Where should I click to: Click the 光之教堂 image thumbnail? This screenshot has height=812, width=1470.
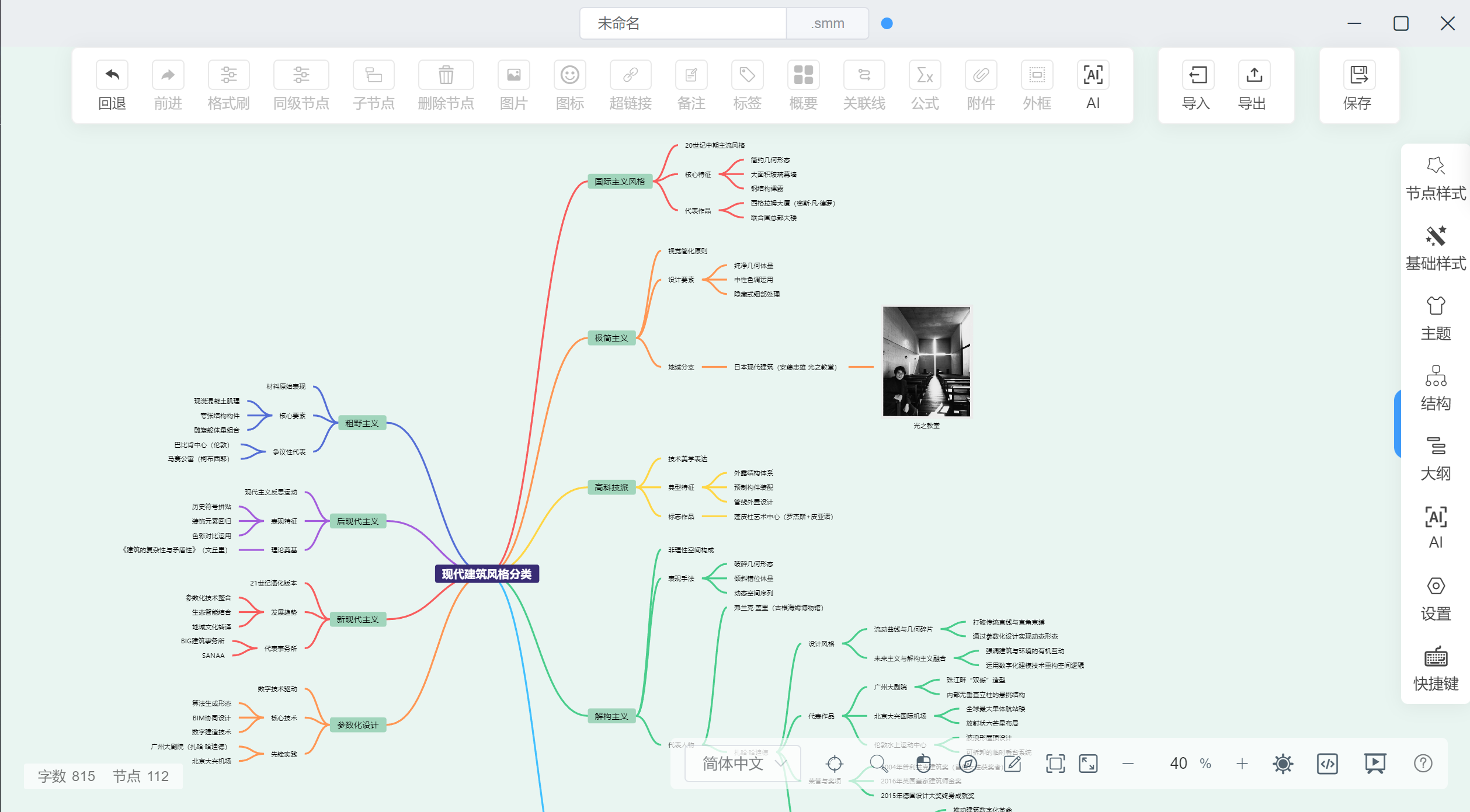926,361
